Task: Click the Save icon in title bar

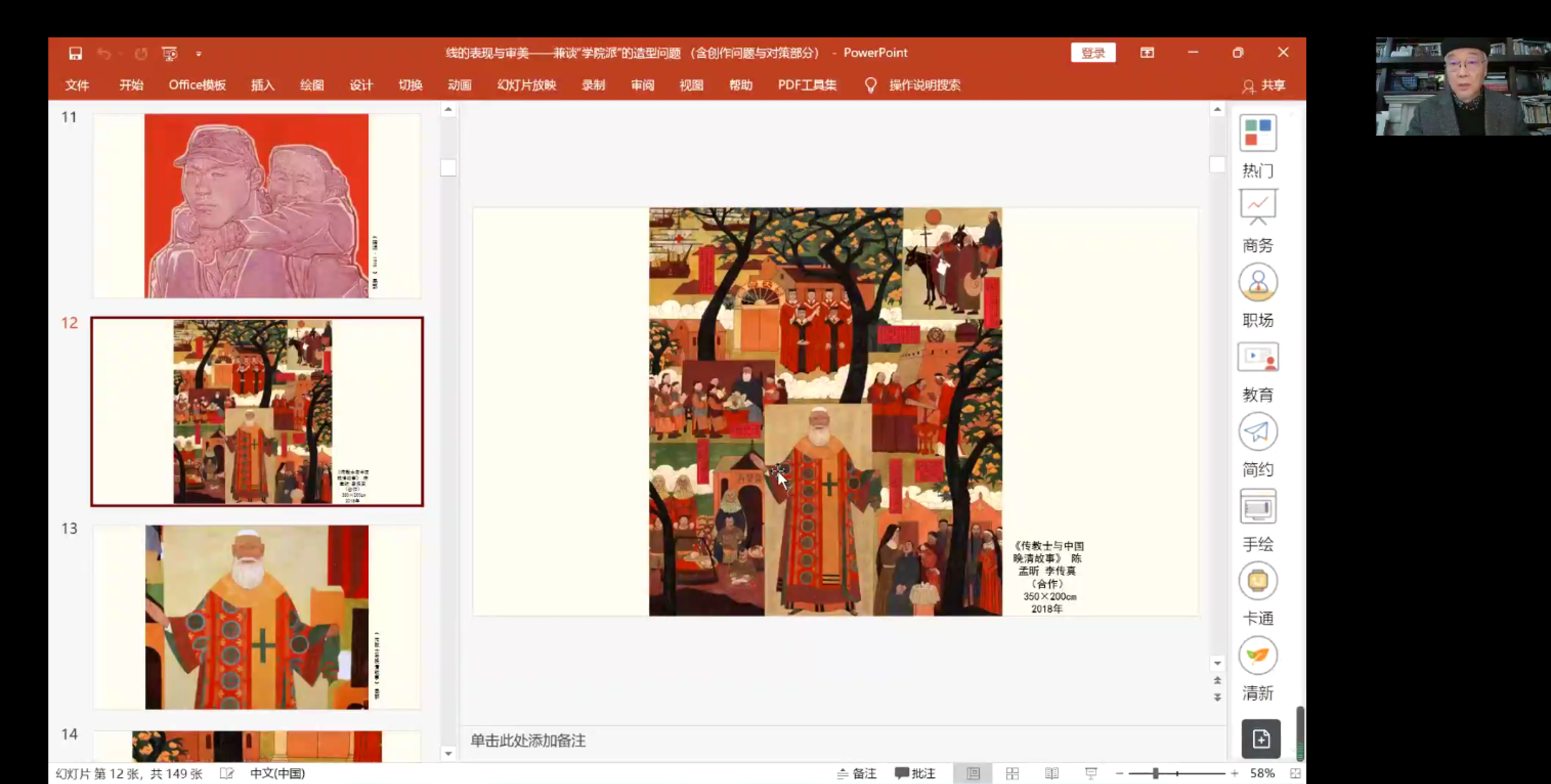Action: (75, 54)
